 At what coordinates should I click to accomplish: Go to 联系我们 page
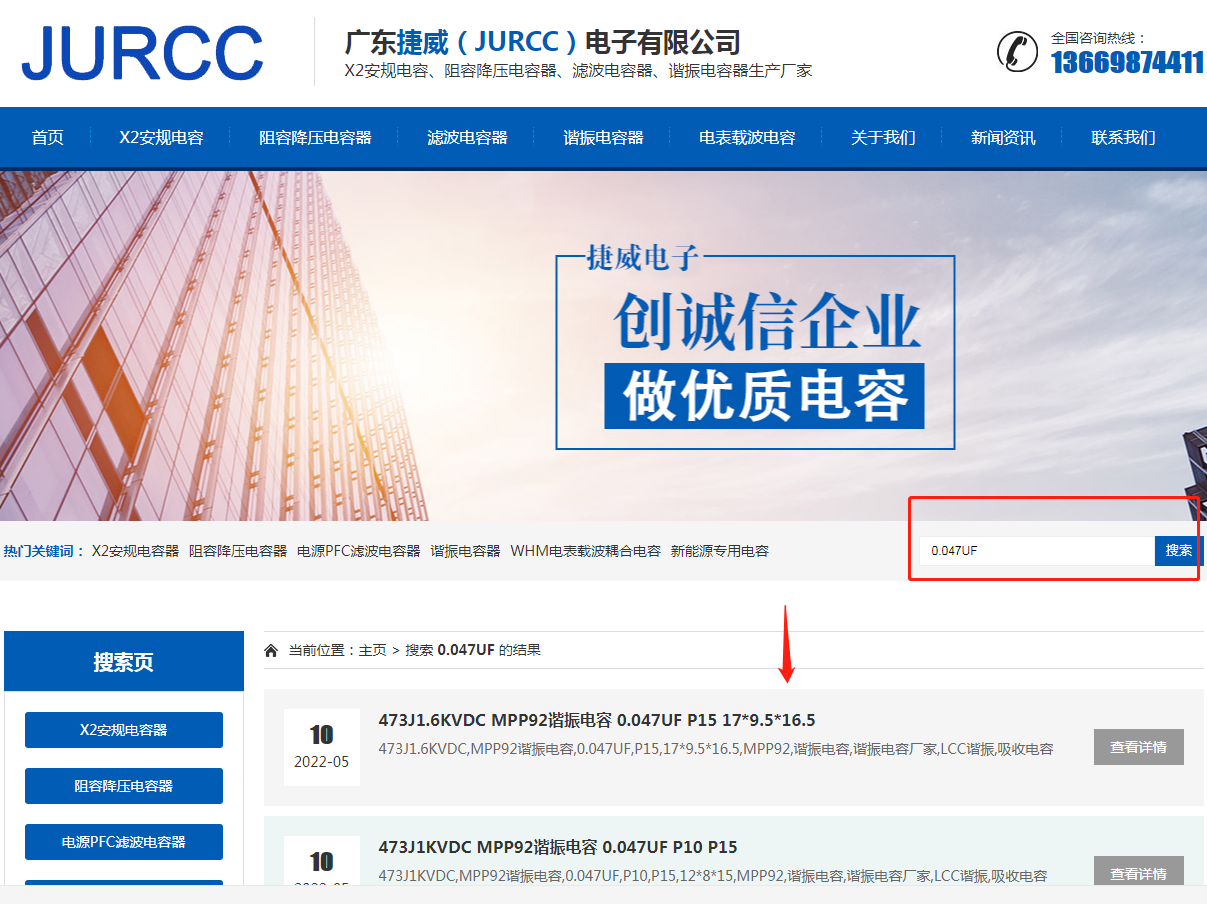pos(1123,138)
